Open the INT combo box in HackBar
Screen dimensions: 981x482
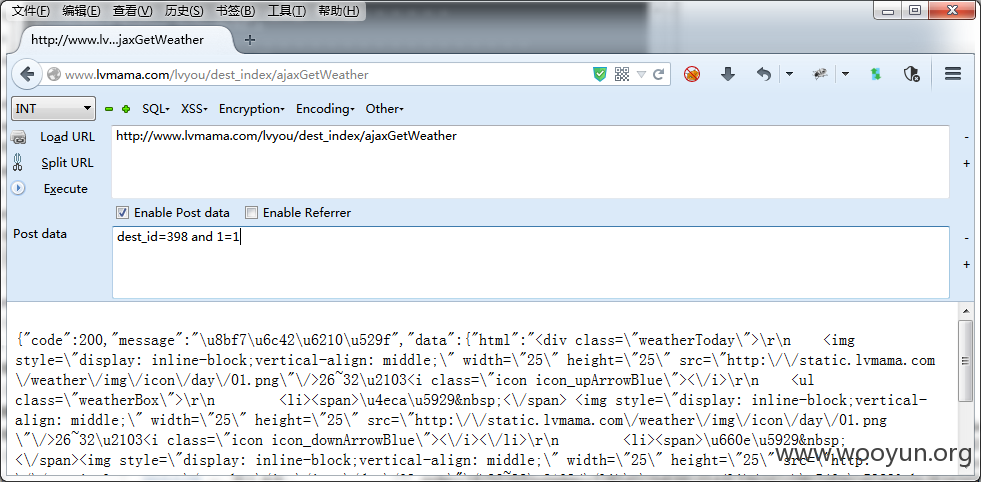[54, 108]
